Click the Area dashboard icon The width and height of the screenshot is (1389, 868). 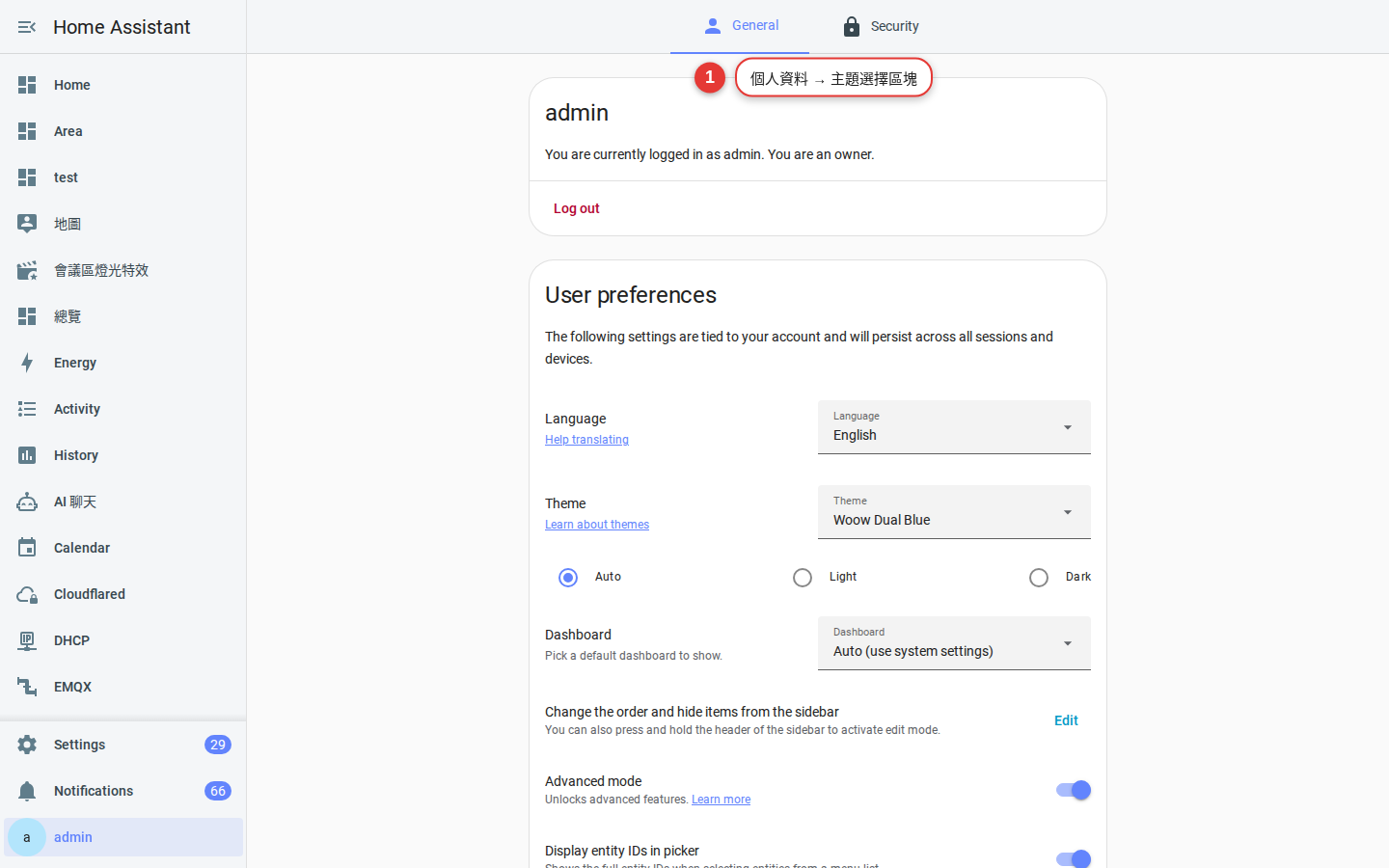coord(27,131)
